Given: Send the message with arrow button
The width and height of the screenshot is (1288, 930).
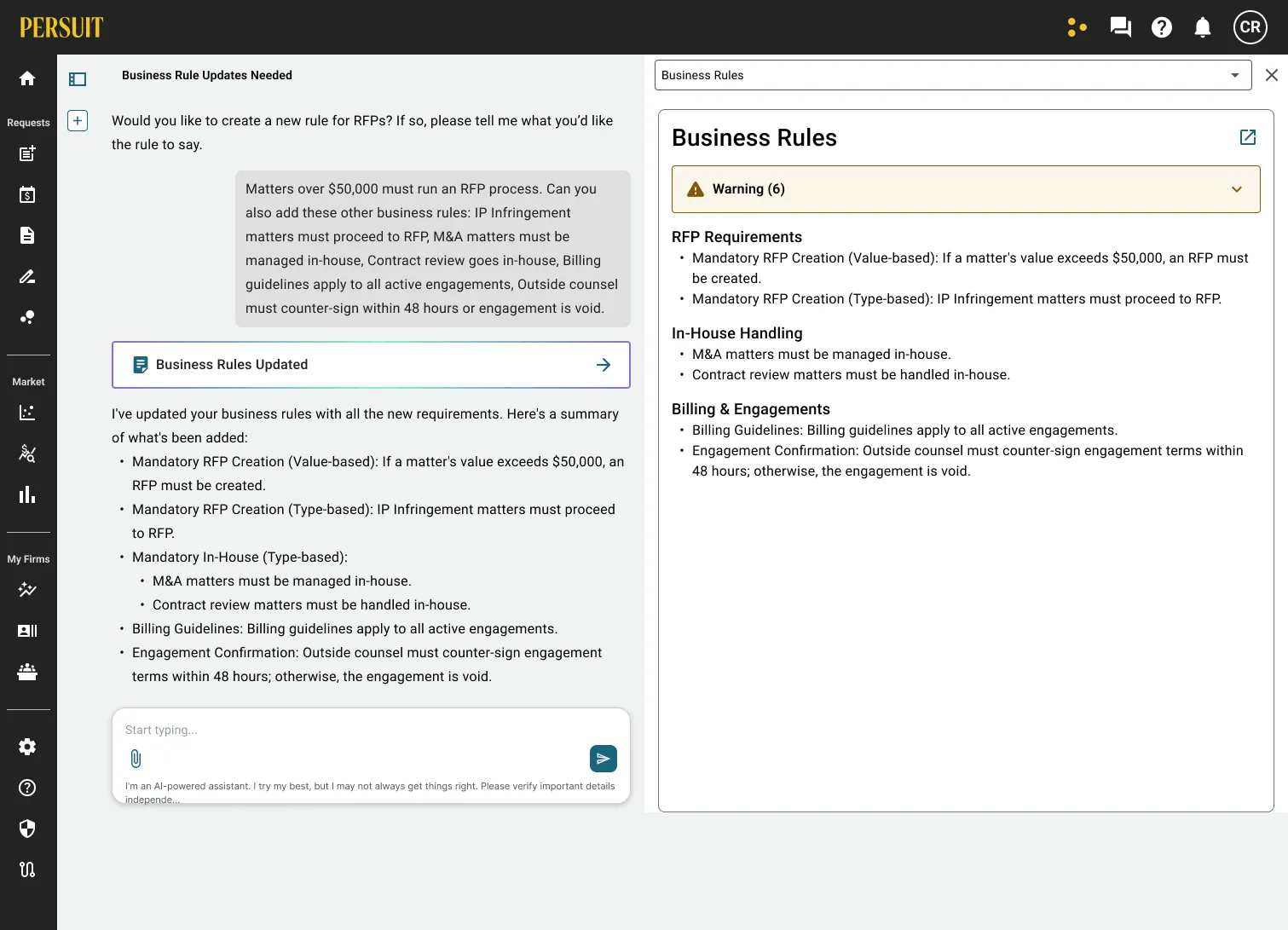Looking at the screenshot, I should (604, 759).
